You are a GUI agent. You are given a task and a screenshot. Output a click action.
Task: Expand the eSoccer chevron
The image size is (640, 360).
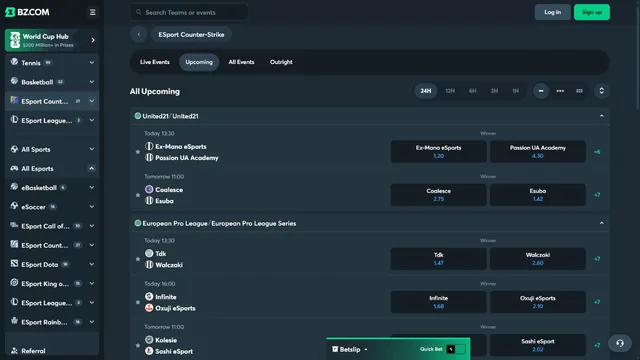click(91, 207)
